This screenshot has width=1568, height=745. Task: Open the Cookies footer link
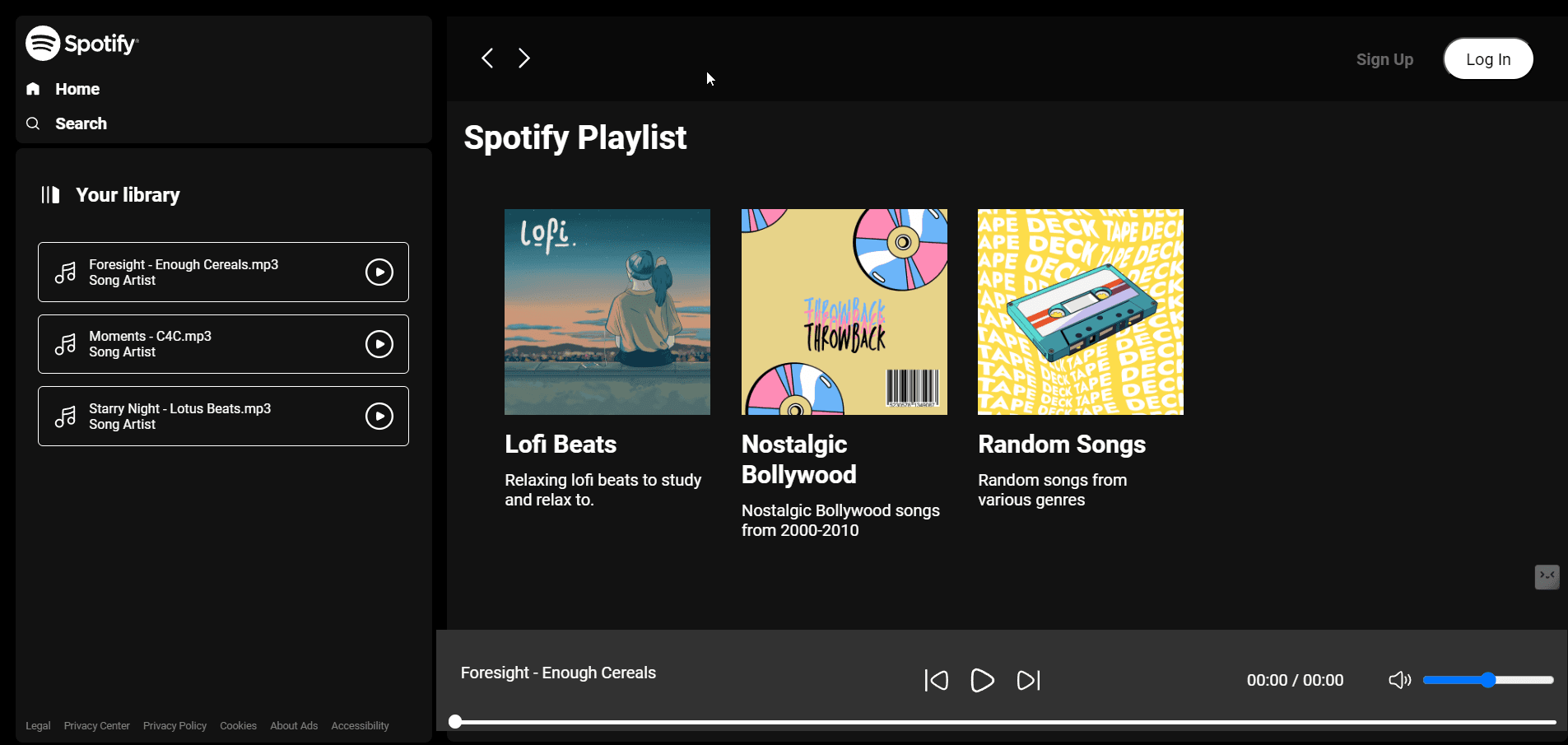(x=238, y=726)
